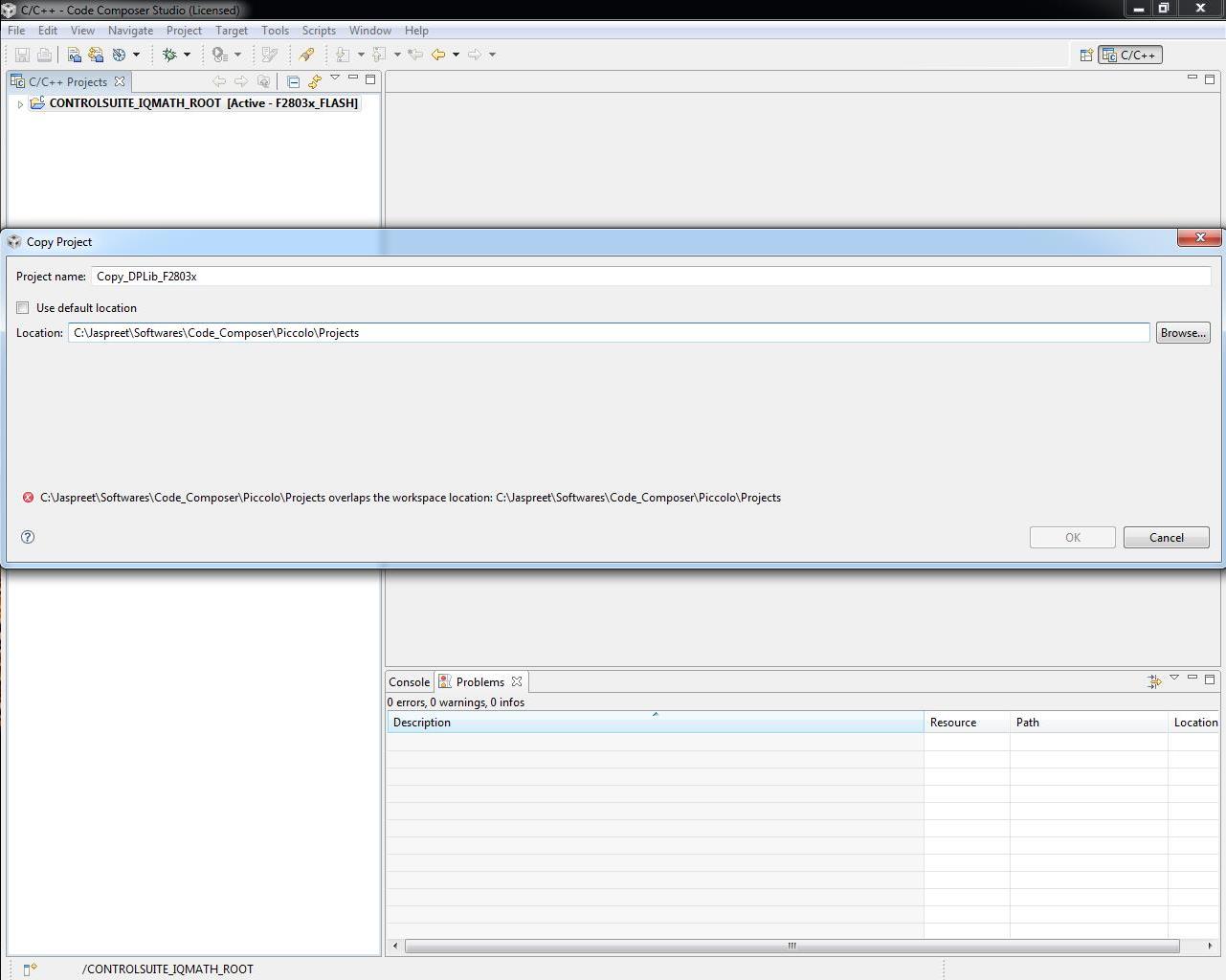Click the Copy Project help icon
This screenshot has width=1226, height=980.
coord(28,537)
